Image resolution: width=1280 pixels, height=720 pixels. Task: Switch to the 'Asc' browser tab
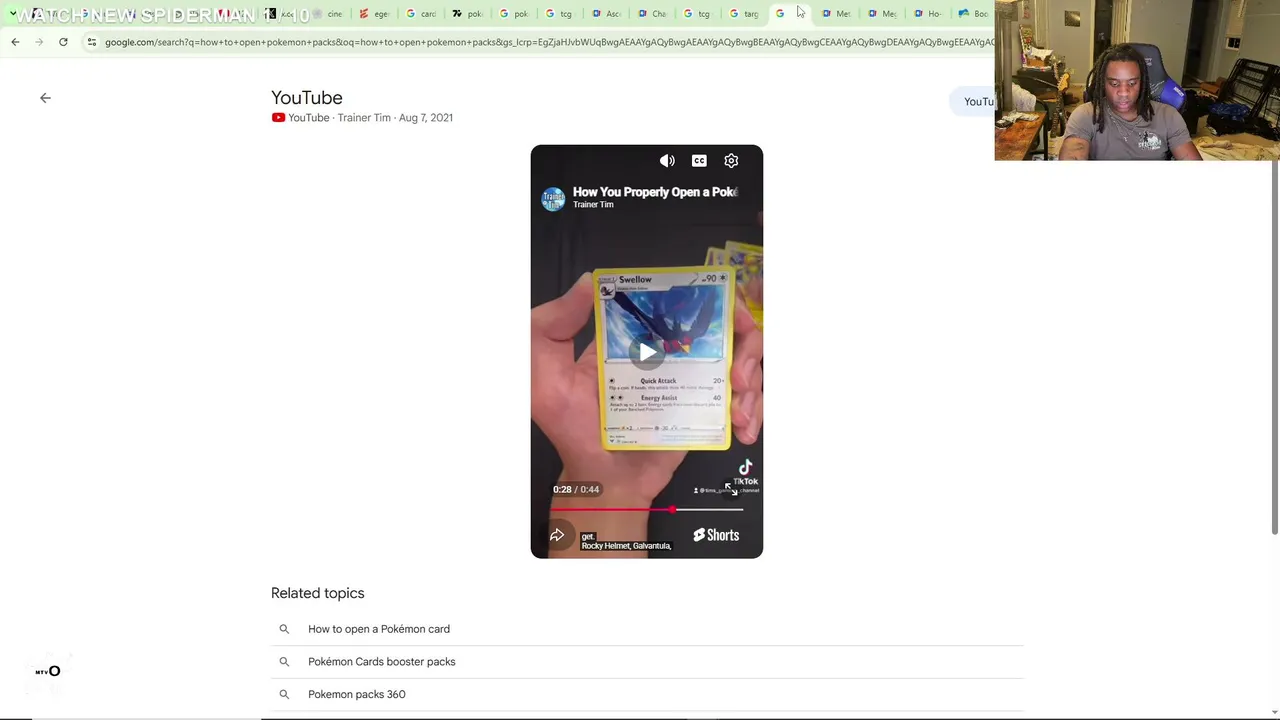pyautogui.click(x=606, y=14)
